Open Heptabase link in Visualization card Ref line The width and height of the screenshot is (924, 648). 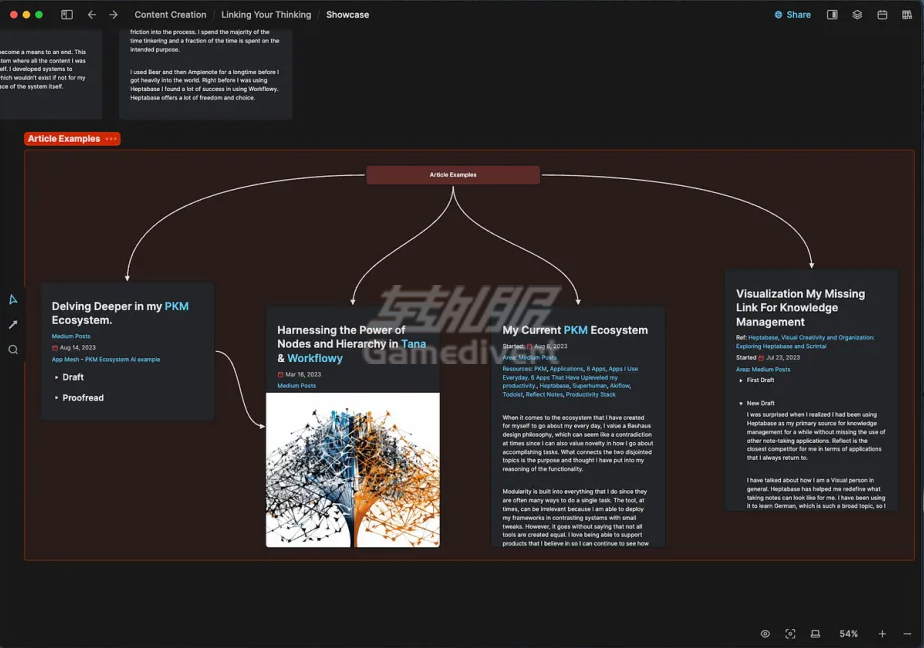[763, 338]
